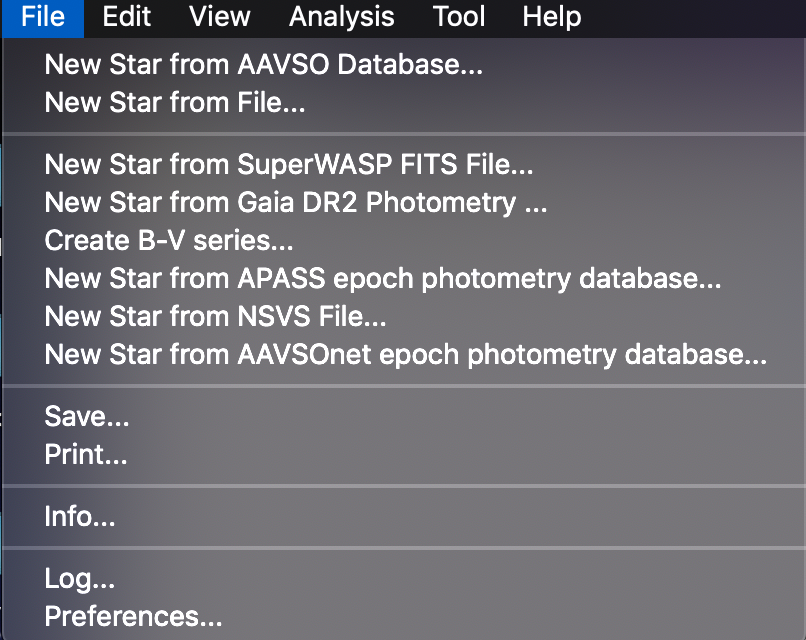806x640 pixels.
Task: Open the Analysis menu
Action: click(341, 17)
